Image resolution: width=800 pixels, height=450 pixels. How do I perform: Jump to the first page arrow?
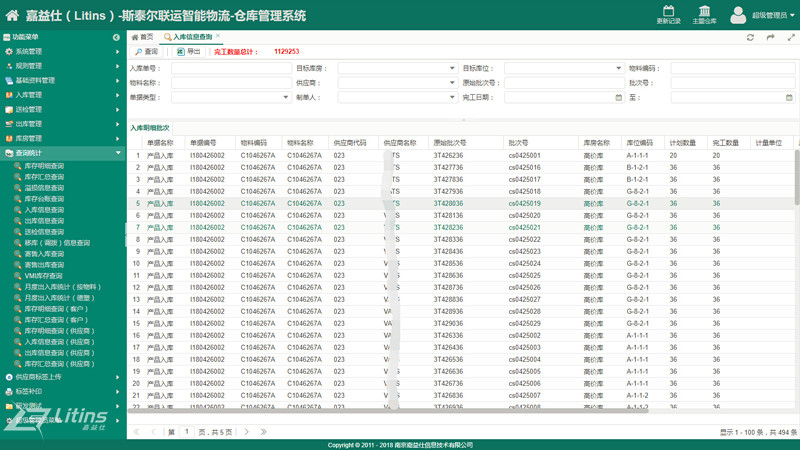(x=136, y=432)
